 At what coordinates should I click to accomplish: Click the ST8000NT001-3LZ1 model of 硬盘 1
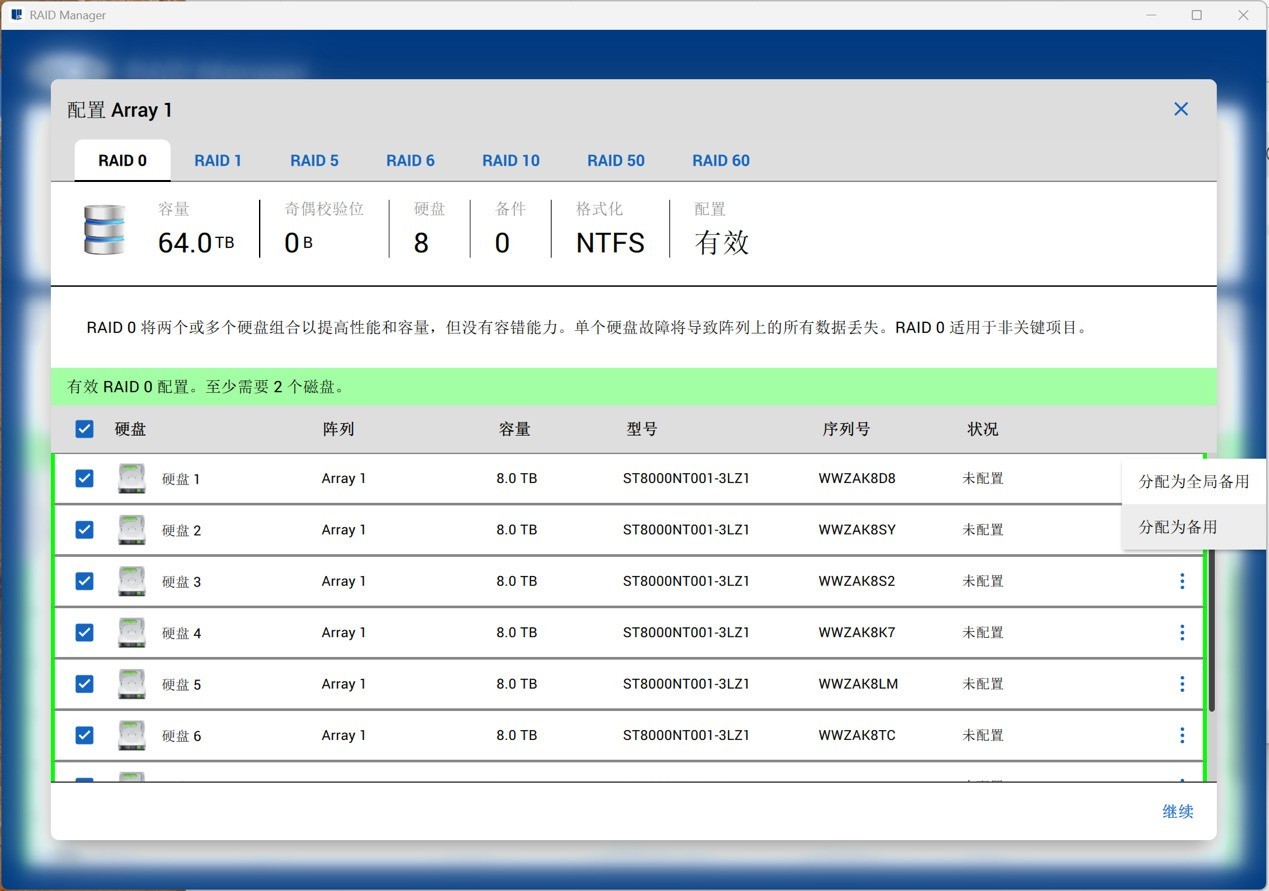[686, 478]
